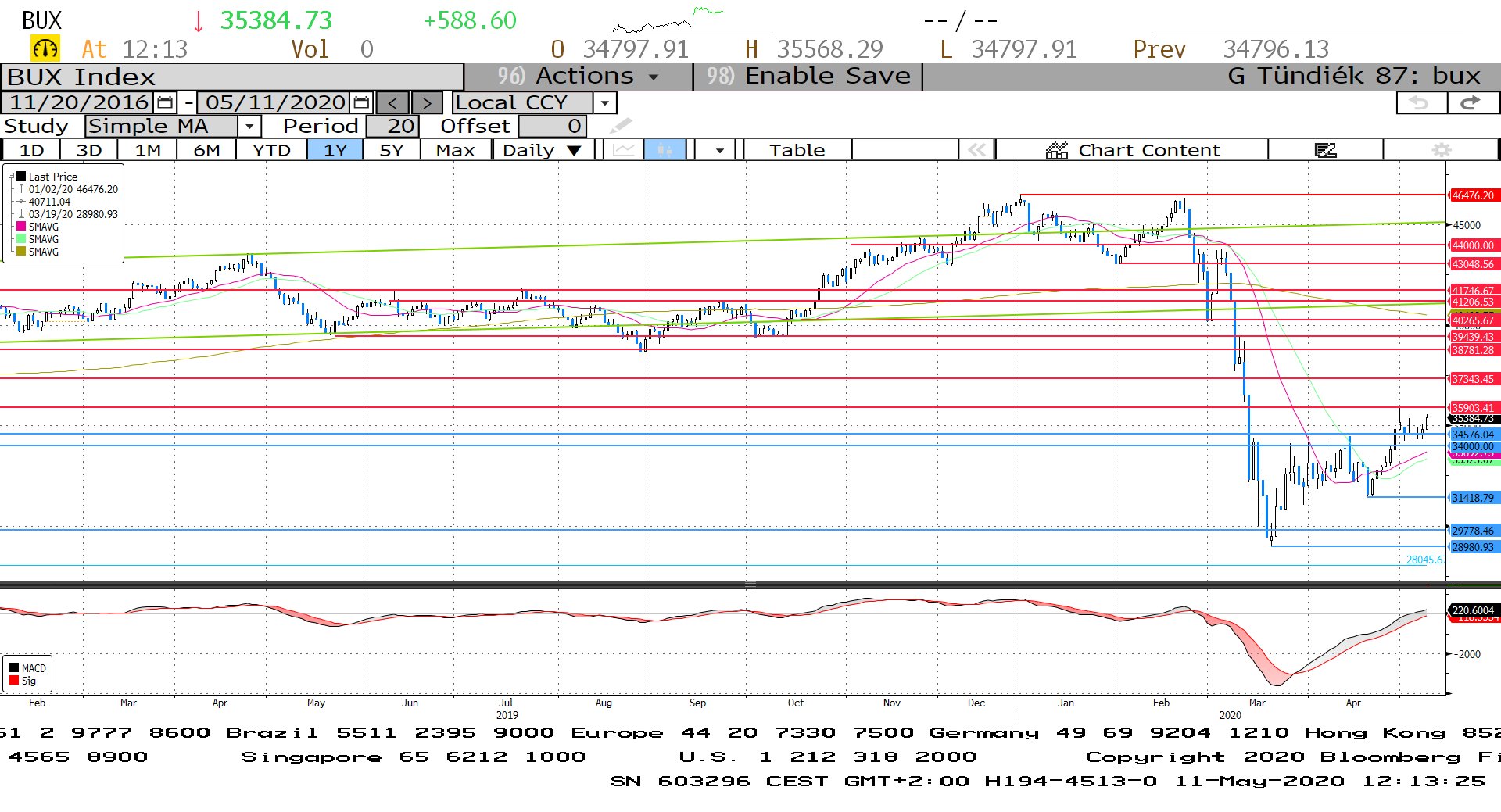Click red Sig legend swatch
This screenshot has height=812, width=1501.
(x=14, y=680)
